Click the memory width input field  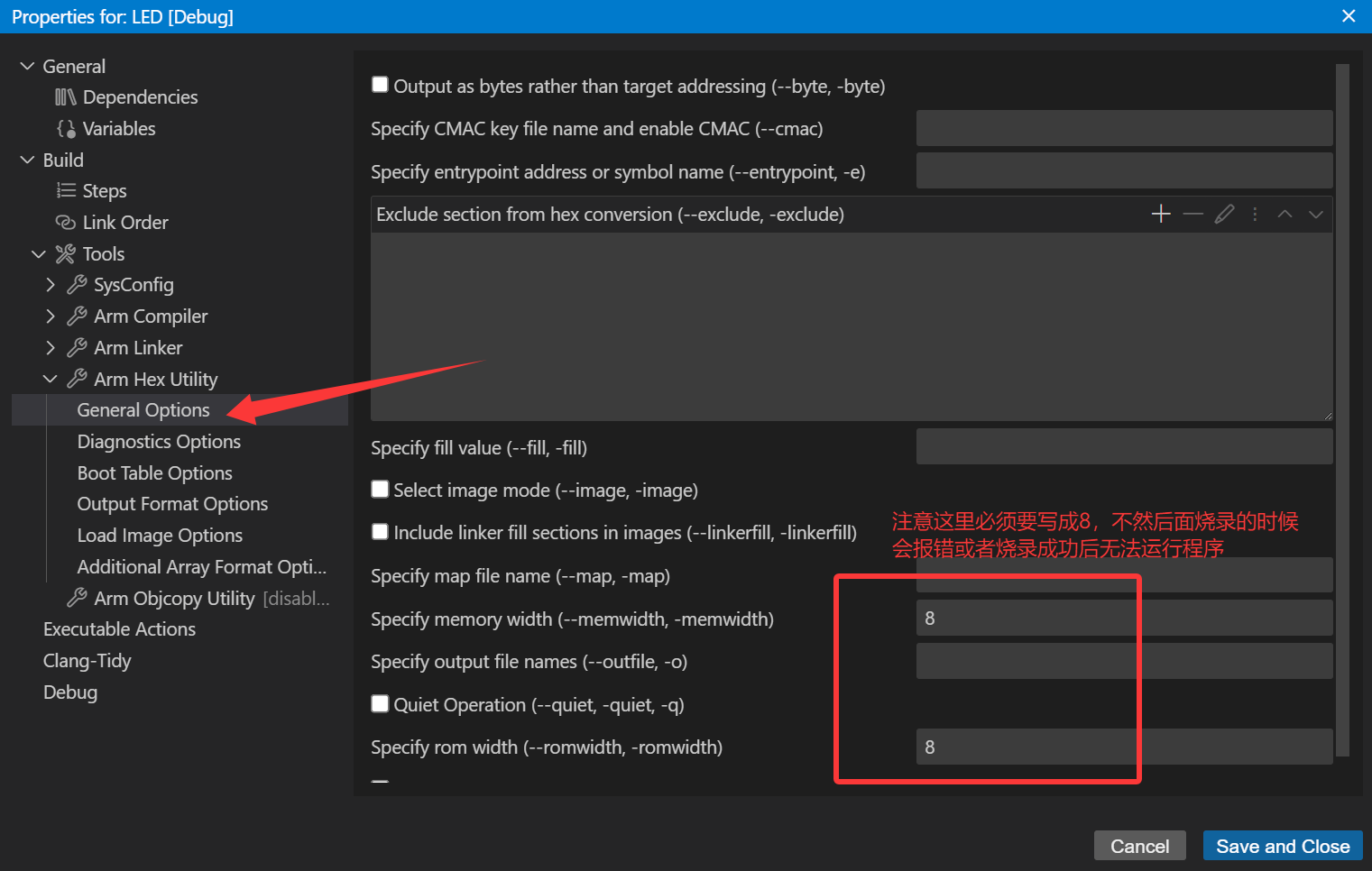click(x=1123, y=619)
